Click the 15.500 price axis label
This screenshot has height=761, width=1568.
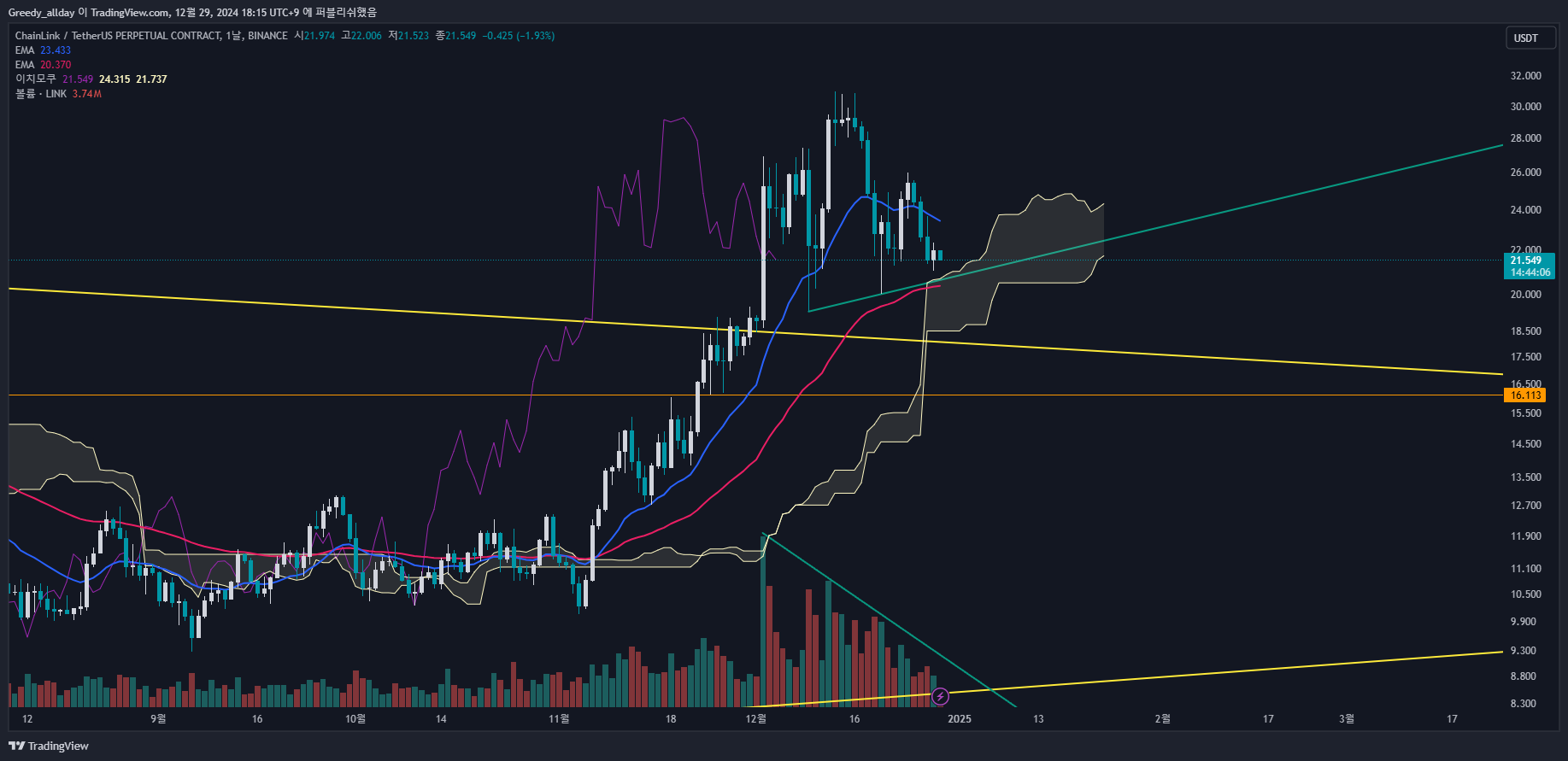point(1526,413)
